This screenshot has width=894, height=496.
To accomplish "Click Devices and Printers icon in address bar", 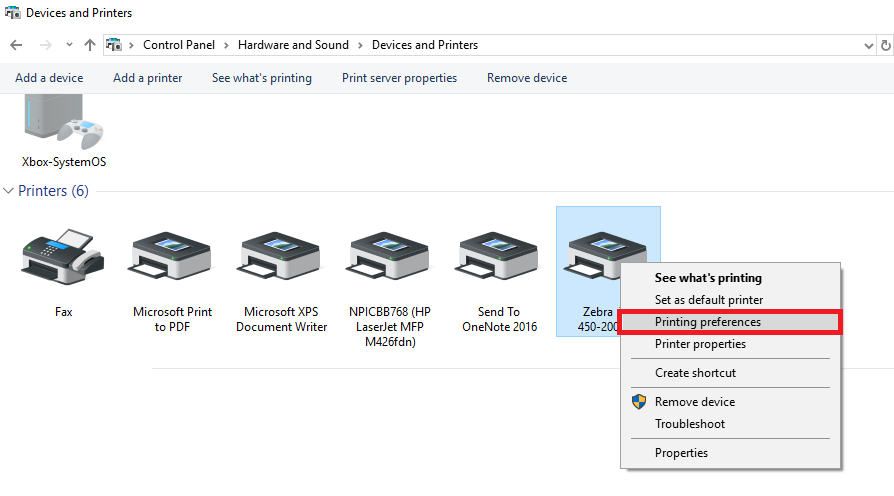I will pos(114,44).
